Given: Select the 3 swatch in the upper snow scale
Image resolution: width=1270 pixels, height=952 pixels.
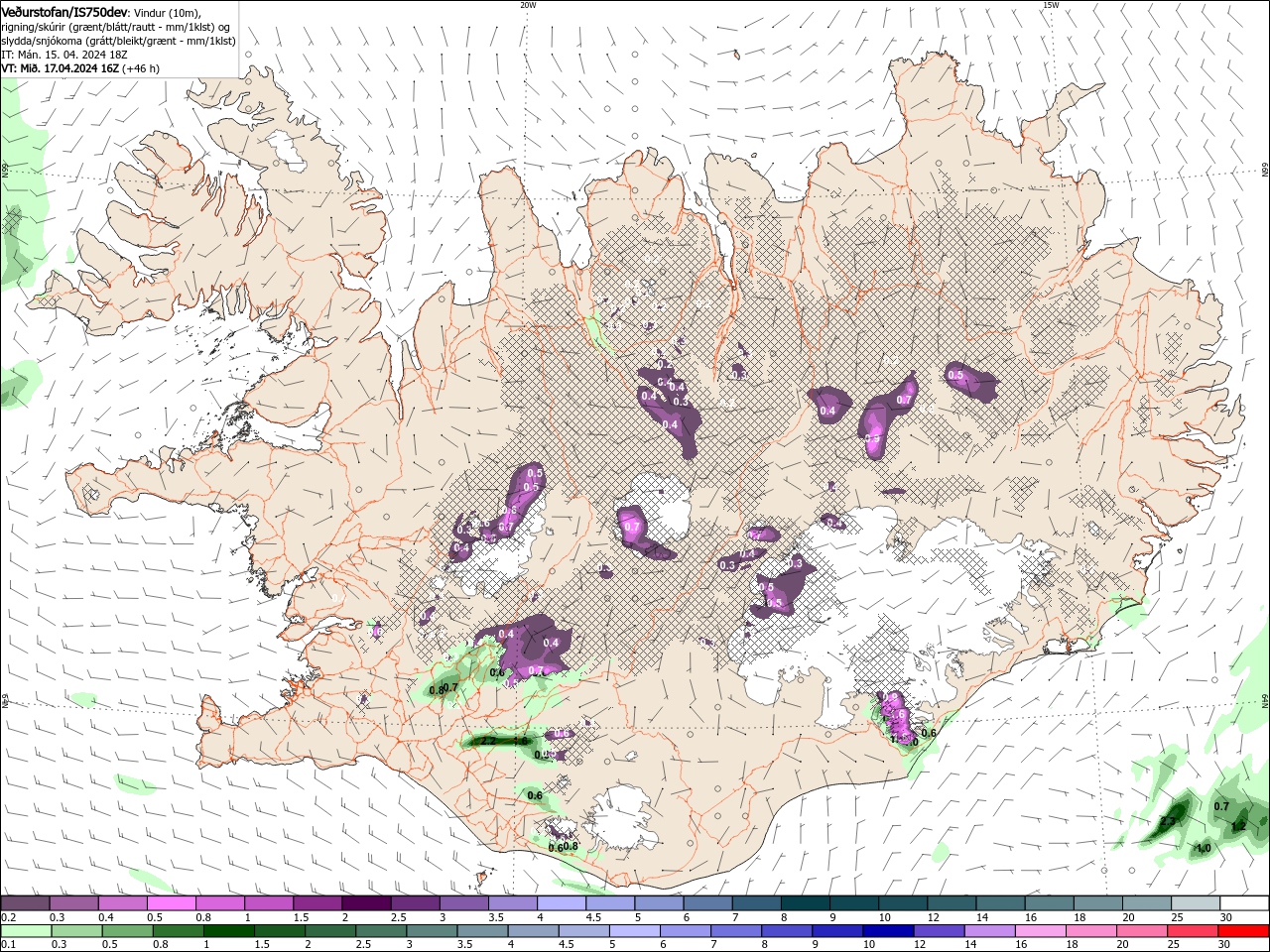Looking at the screenshot, I should (x=463, y=903).
